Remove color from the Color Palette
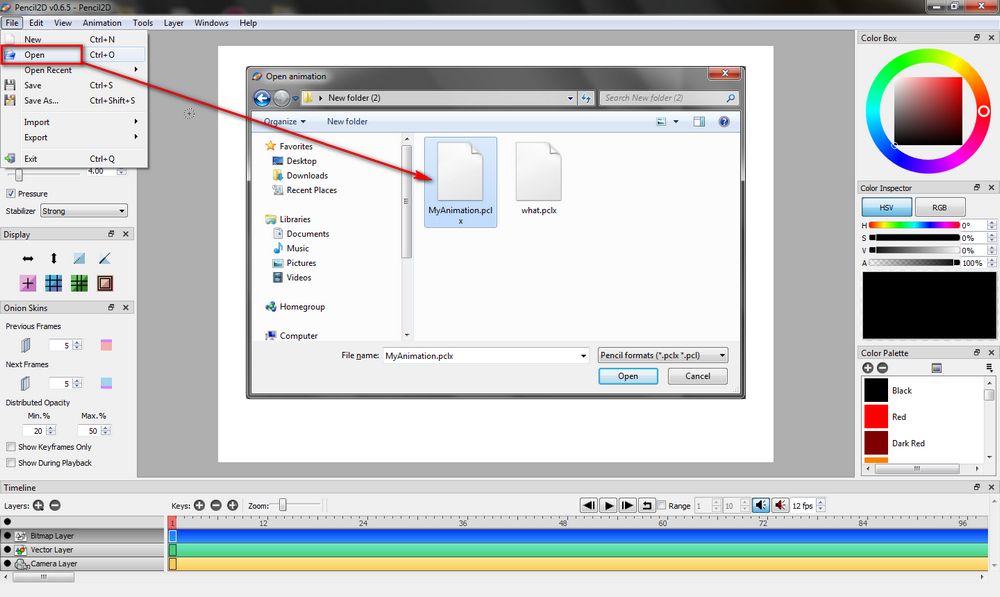1000x597 pixels. pos(882,368)
